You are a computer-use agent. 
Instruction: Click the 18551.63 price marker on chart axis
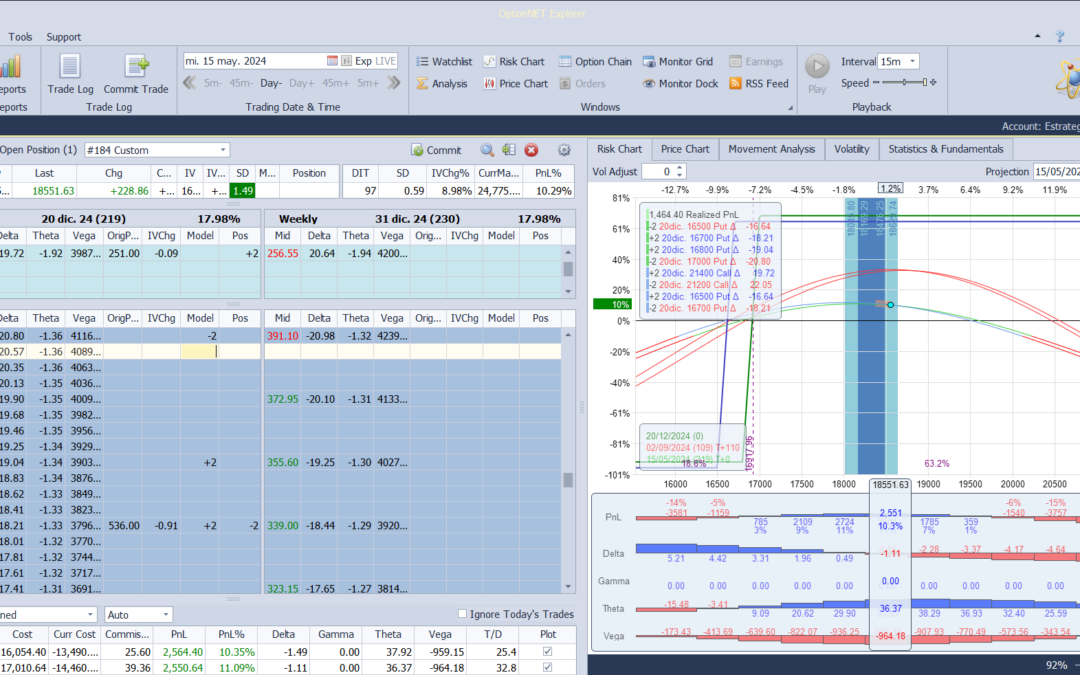890,484
